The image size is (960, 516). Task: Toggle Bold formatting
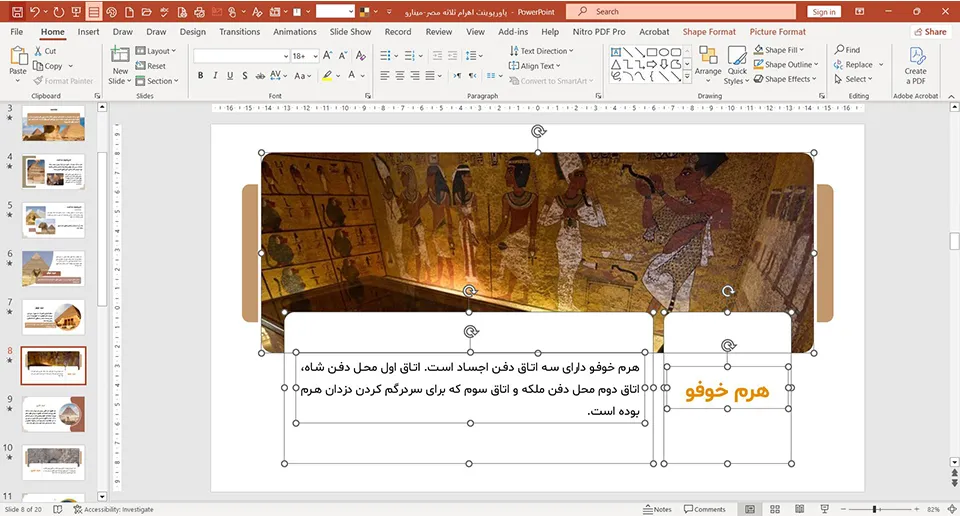click(200, 75)
